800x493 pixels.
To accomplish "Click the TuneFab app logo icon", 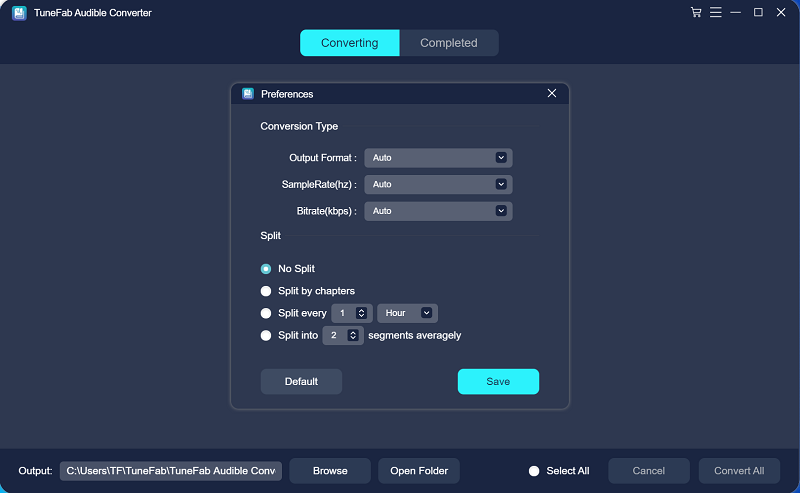I will (18, 13).
